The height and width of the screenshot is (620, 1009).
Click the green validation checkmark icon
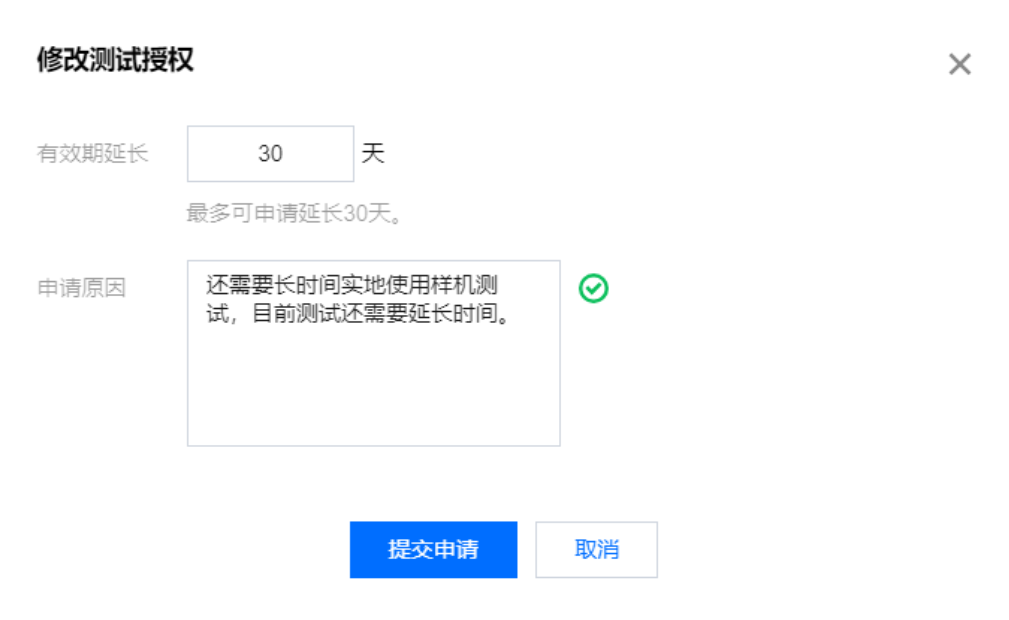click(593, 288)
